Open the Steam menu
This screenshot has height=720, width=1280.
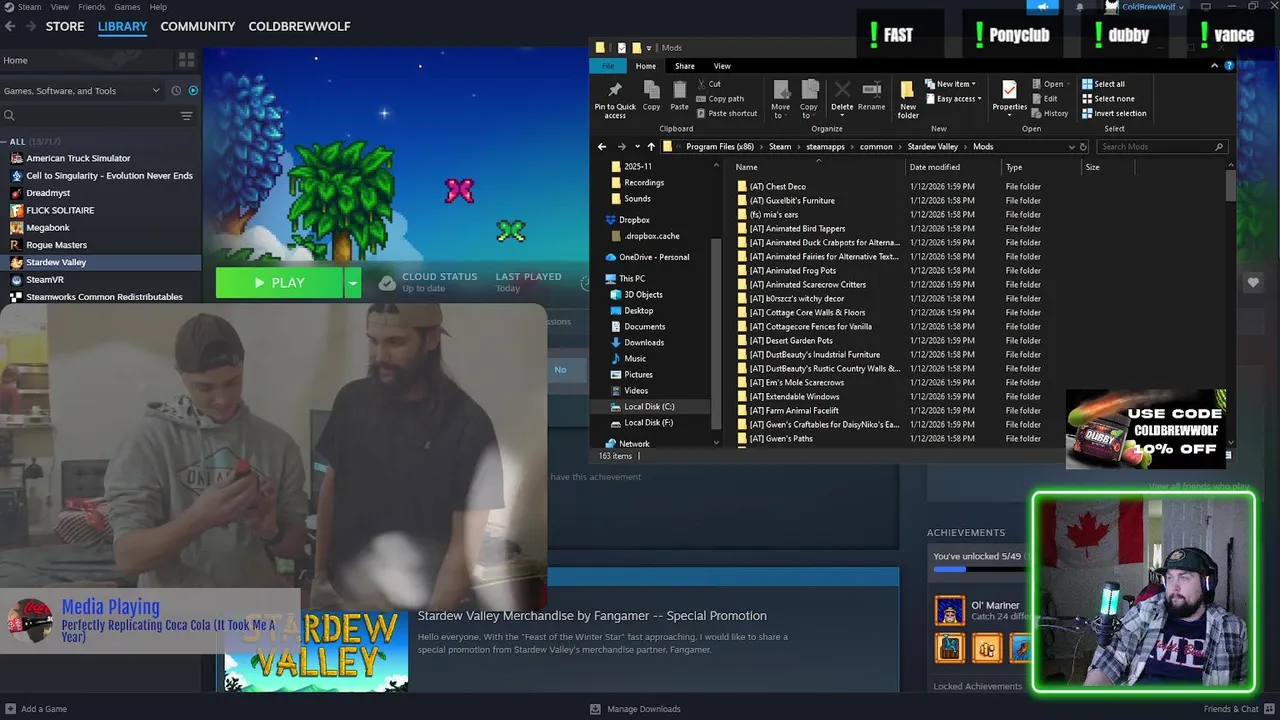click(x=23, y=7)
